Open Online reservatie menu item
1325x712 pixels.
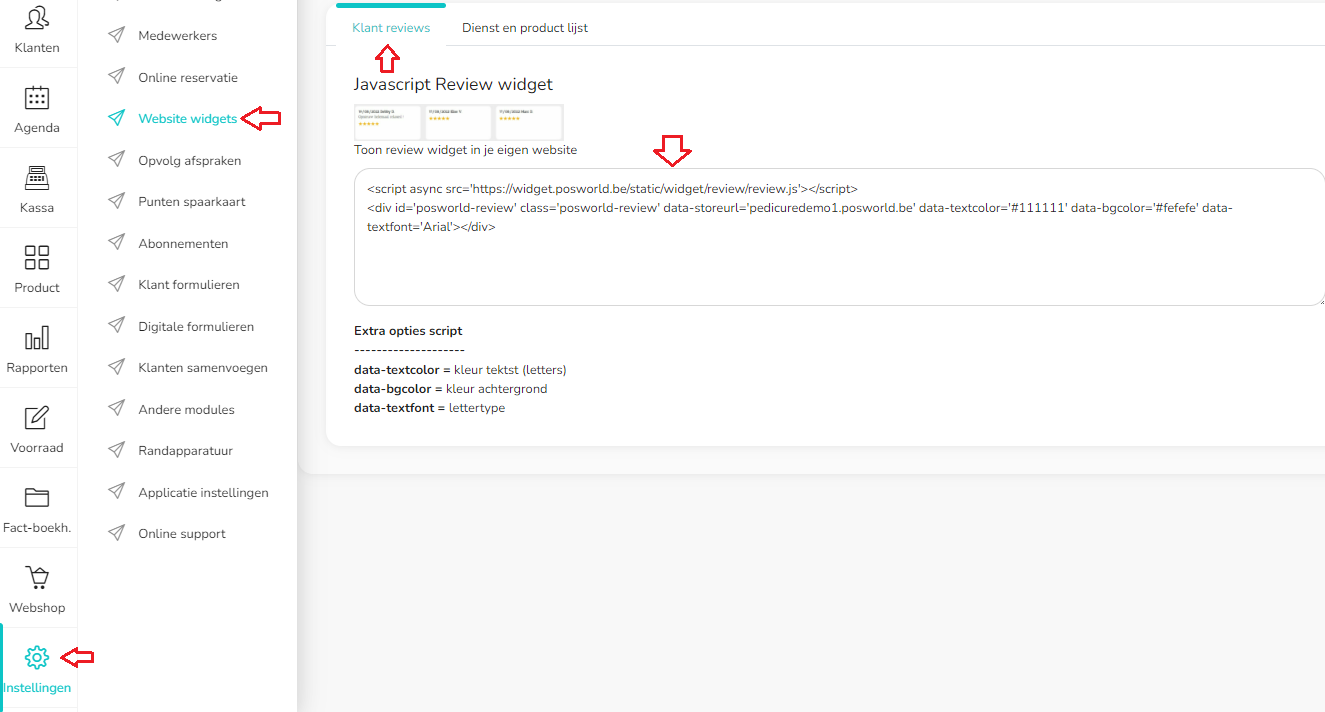[x=188, y=77]
